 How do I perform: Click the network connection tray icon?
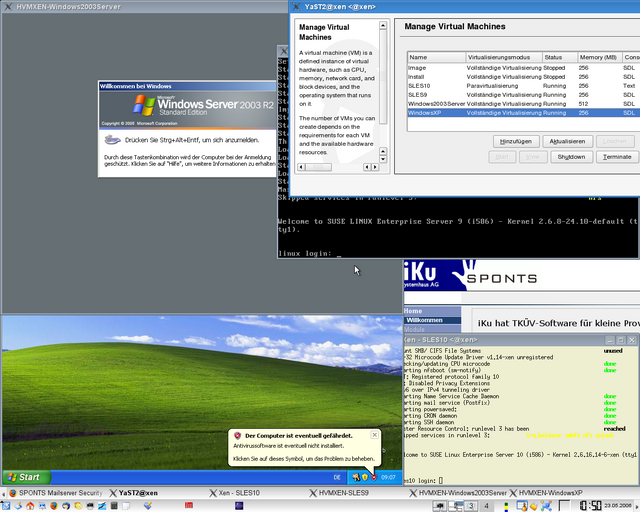(546, 506)
